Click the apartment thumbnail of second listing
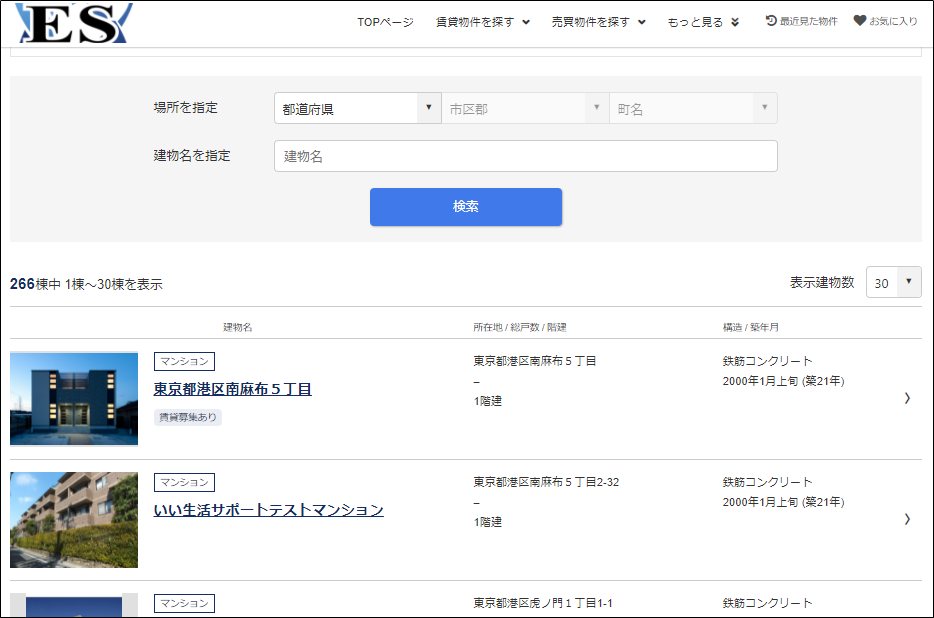Image resolution: width=934 pixels, height=618 pixels. 74,520
